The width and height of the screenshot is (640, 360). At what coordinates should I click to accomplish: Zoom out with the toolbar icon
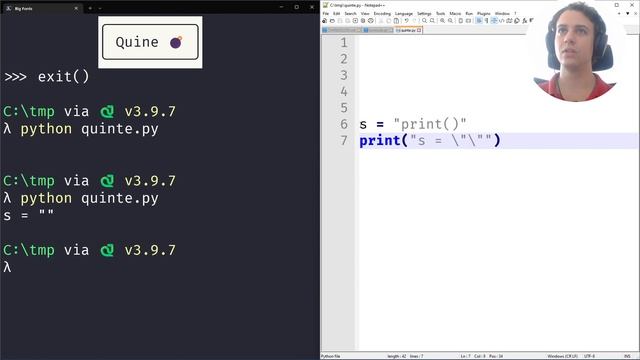tap(451, 21)
